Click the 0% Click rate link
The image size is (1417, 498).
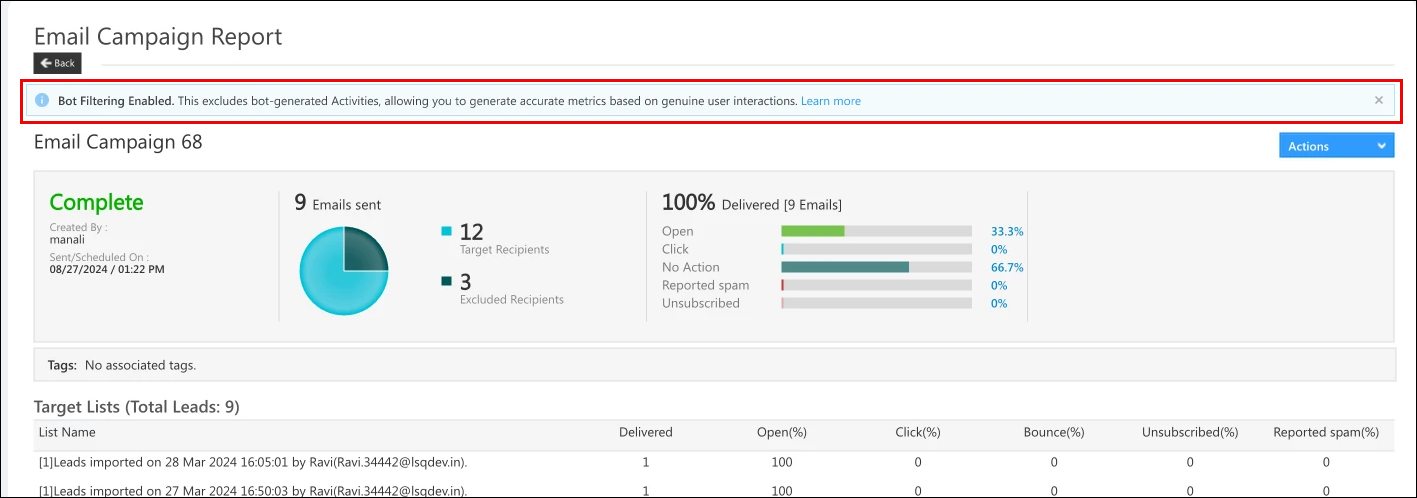click(998, 249)
